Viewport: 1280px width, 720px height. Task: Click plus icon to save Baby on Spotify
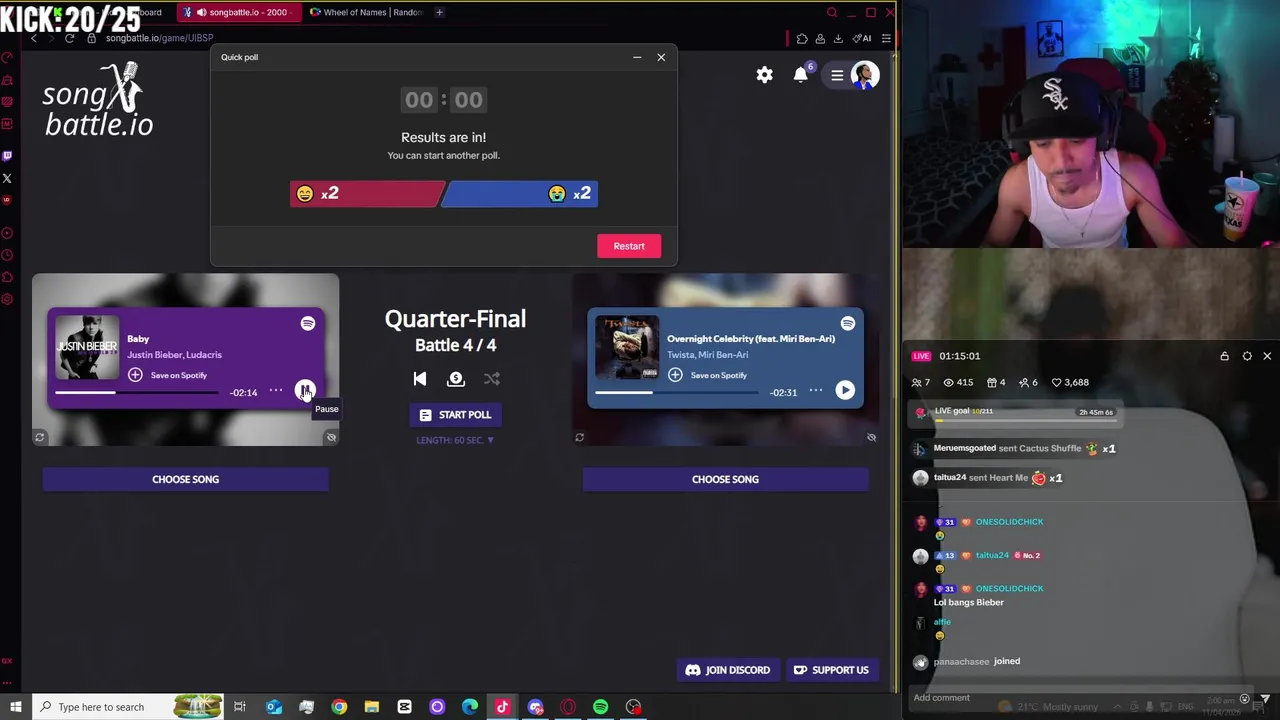[135, 375]
